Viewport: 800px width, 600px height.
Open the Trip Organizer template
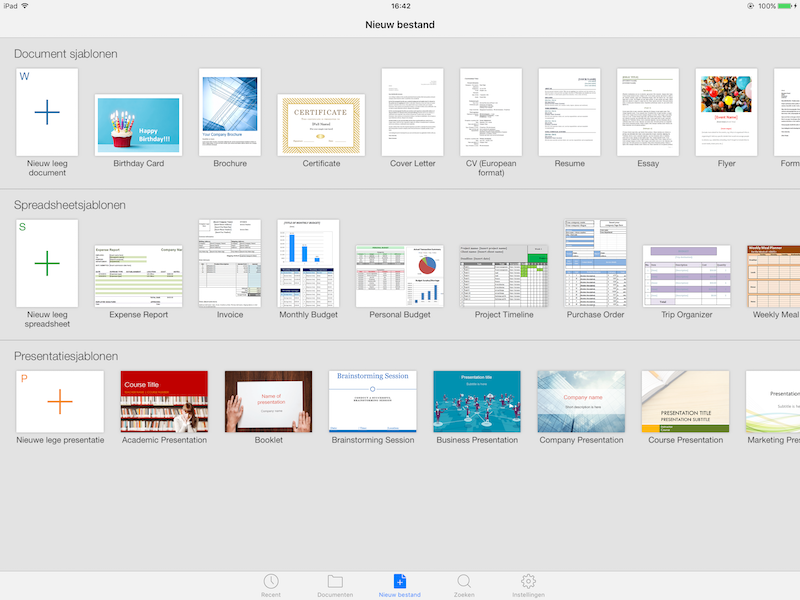point(686,275)
